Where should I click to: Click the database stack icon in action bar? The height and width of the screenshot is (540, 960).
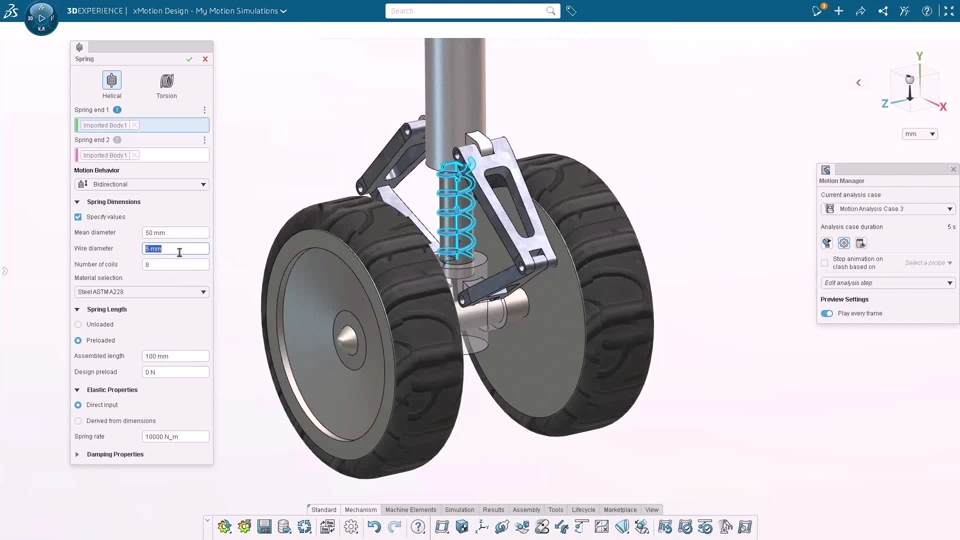point(284,527)
